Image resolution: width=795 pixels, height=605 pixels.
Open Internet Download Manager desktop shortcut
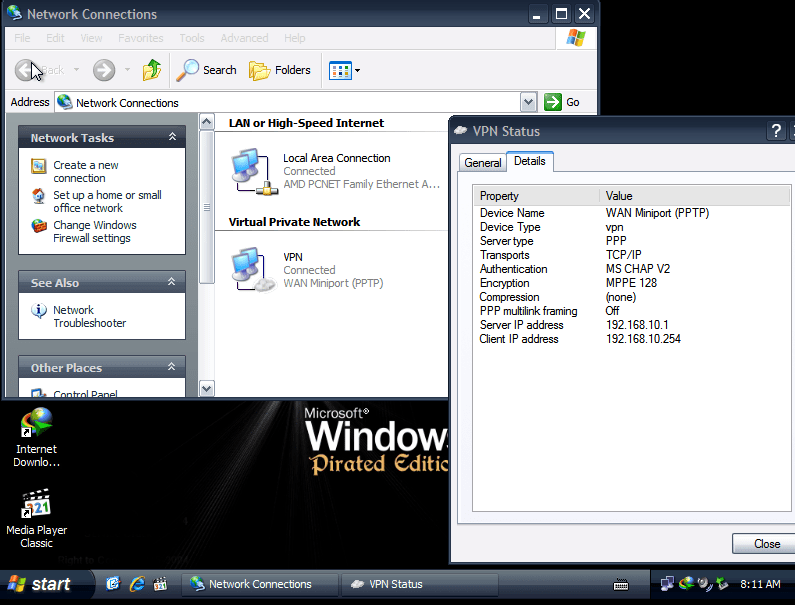(x=37, y=438)
